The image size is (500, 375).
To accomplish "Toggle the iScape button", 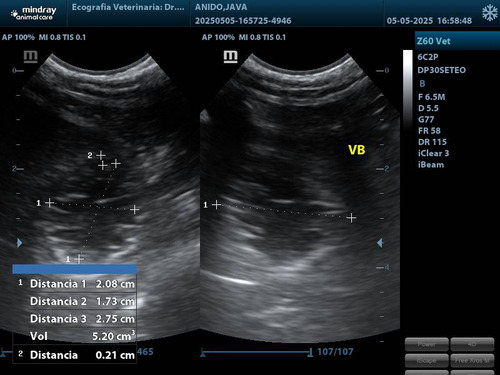I will coord(427,361).
